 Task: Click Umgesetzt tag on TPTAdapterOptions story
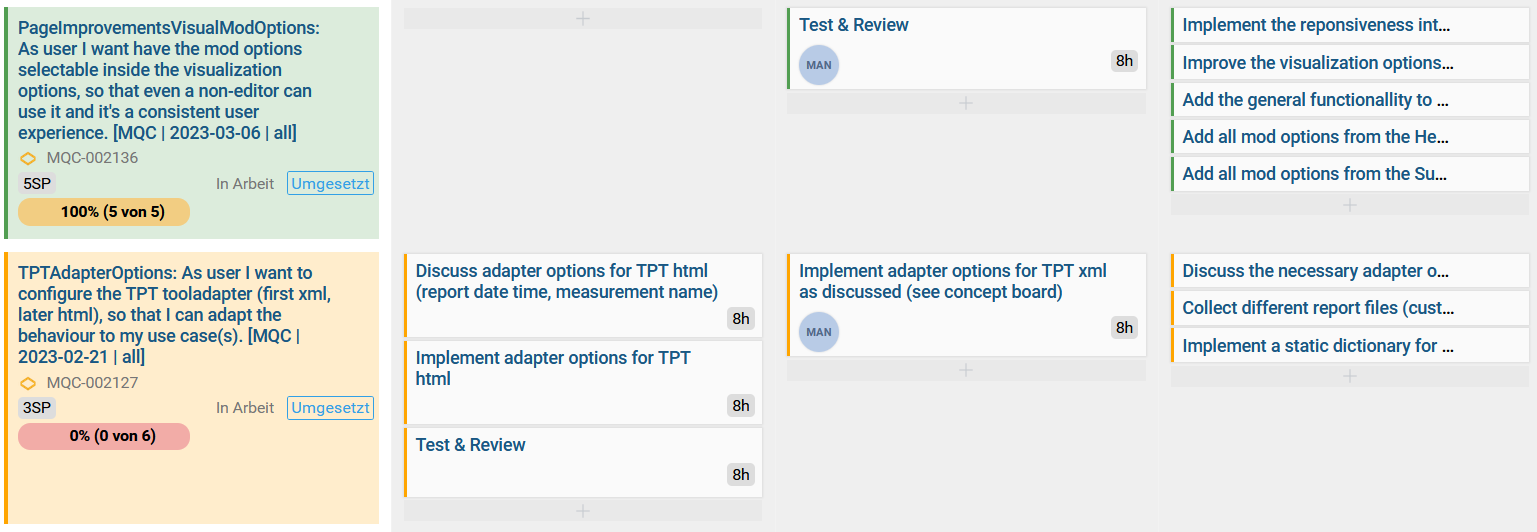coord(331,408)
